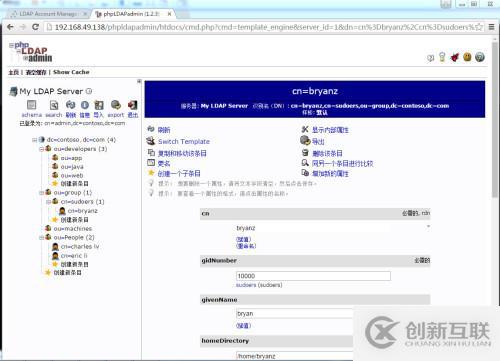Click the export icon in server toolbar

point(116,105)
